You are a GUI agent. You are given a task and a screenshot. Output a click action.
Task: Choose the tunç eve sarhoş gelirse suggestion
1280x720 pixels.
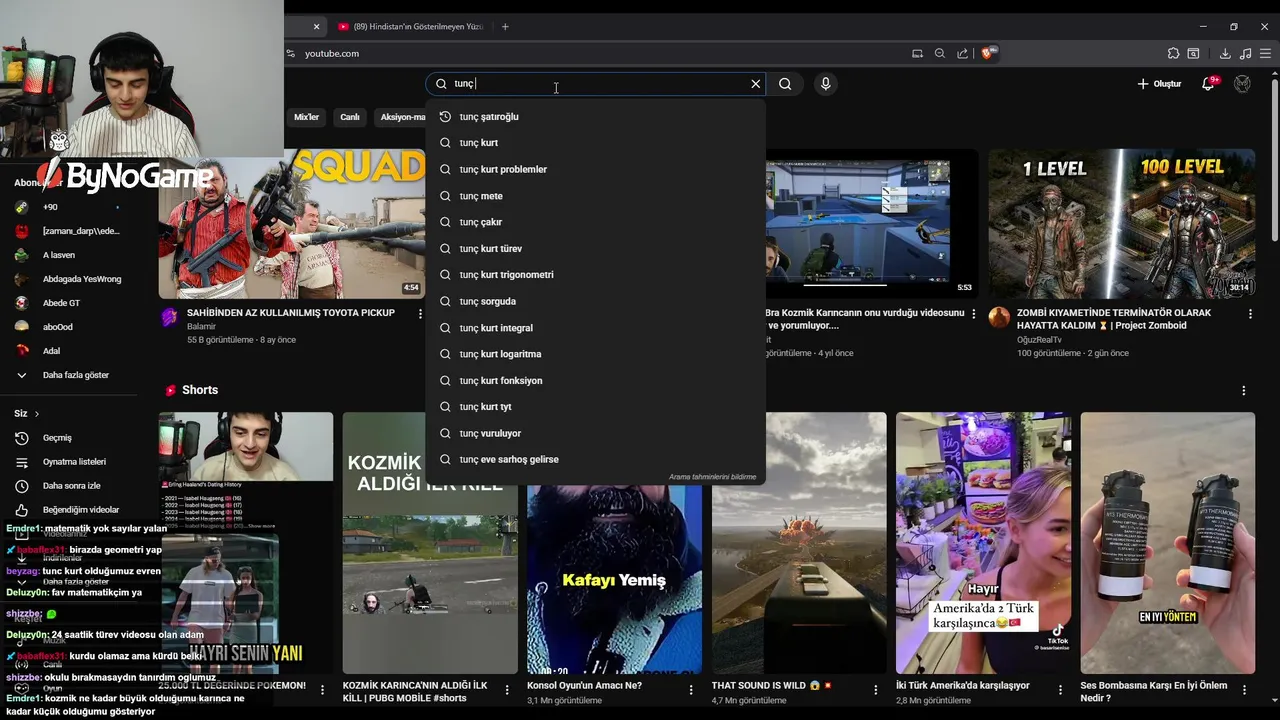(x=595, y=459)
